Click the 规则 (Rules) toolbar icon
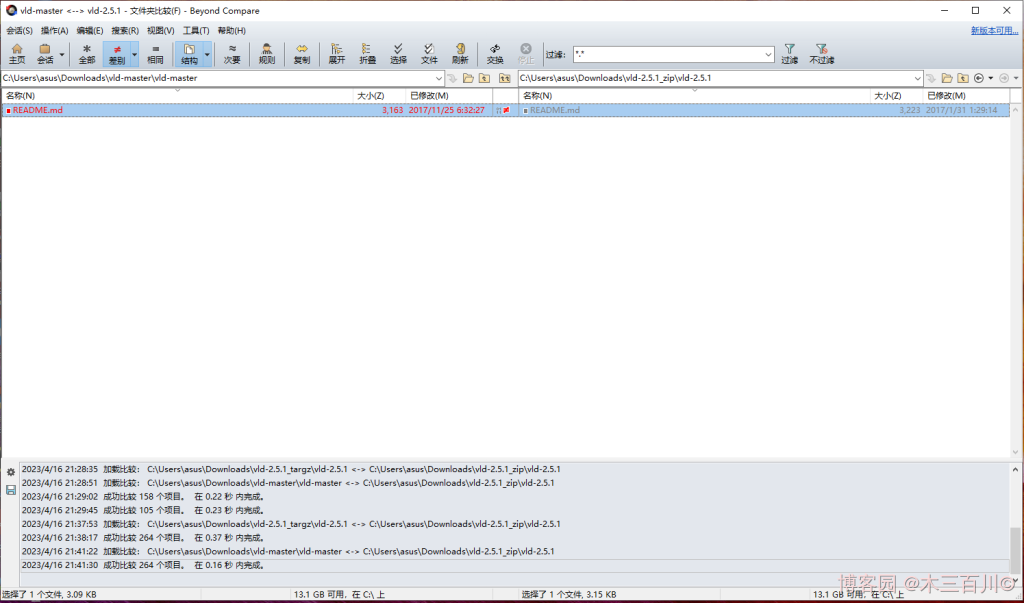Image resolution: width=1024 pixels, height=603 pixels. 267,53
